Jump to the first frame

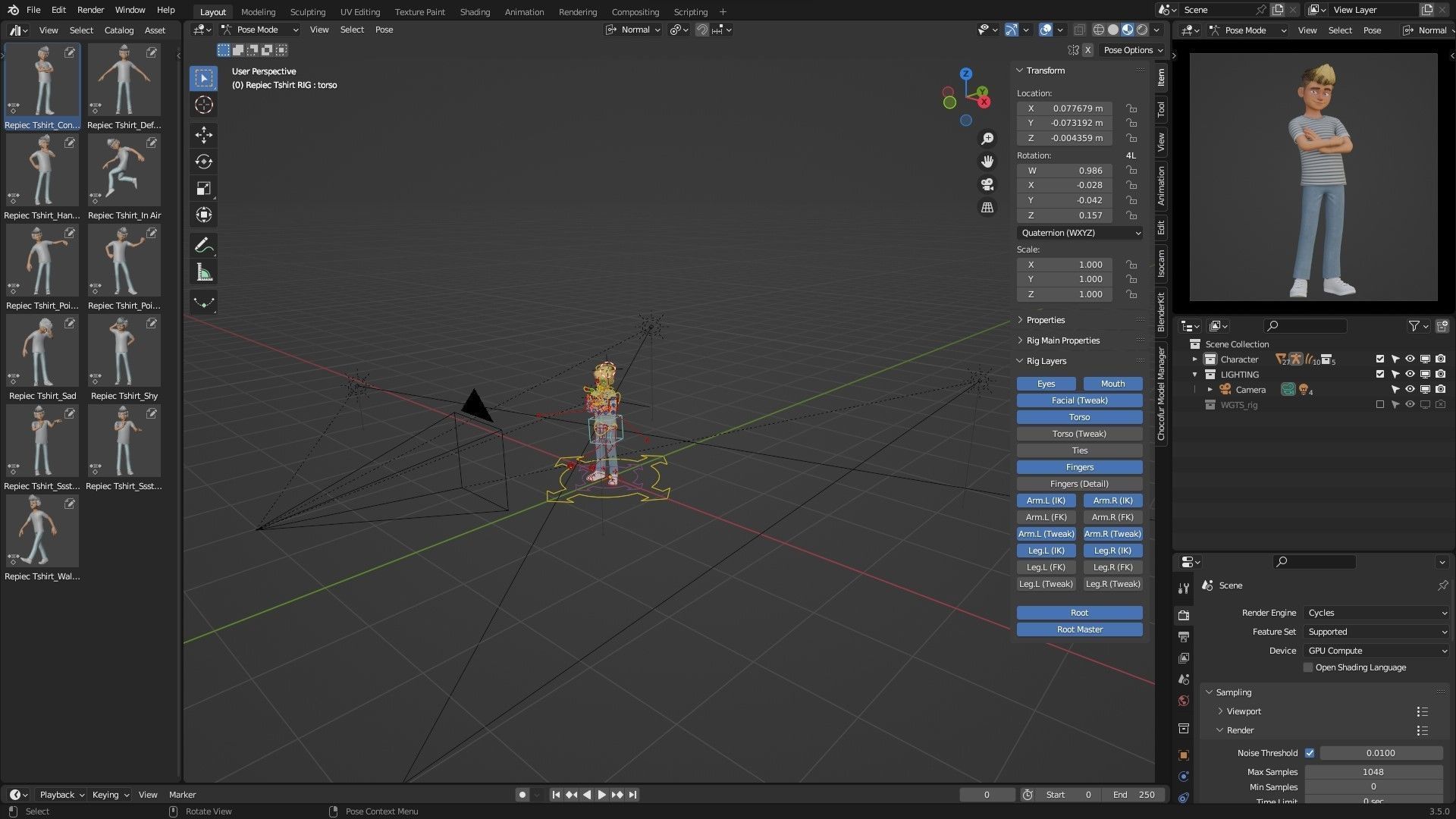556,795
